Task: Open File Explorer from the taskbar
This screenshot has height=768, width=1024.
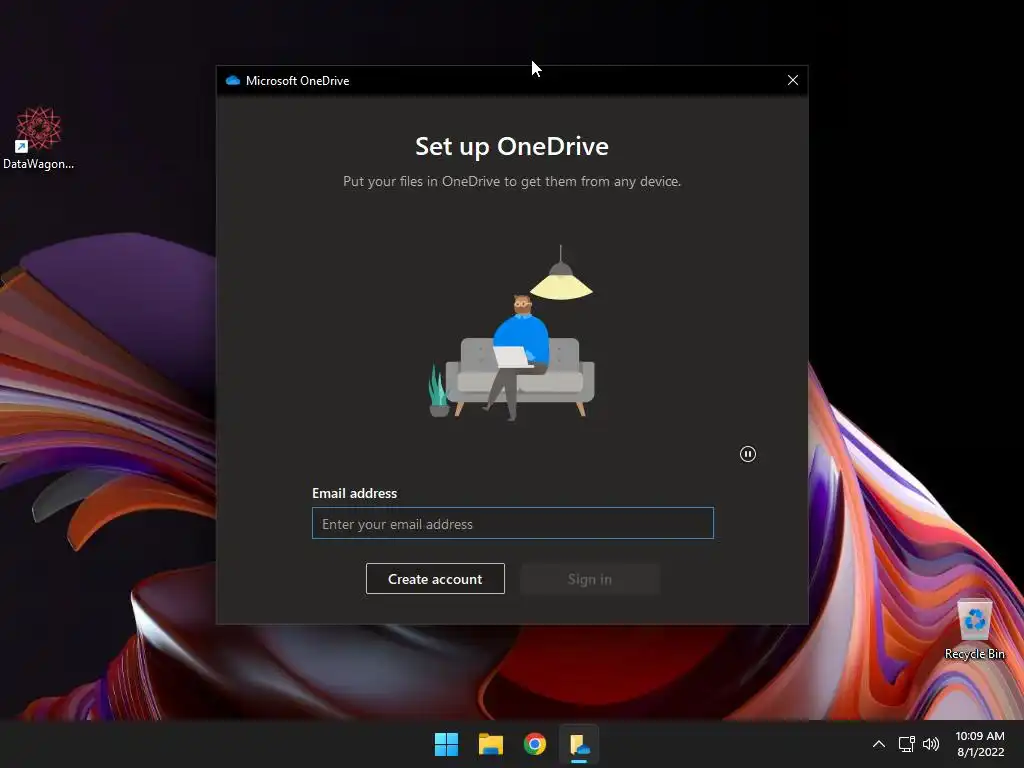Action: point(490,744)
